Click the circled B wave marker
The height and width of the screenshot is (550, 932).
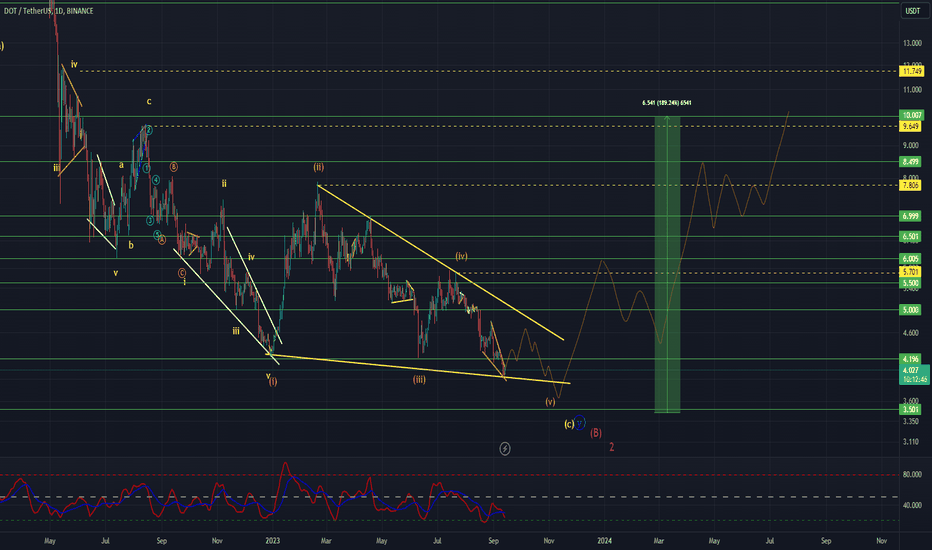tap(173, 167)
